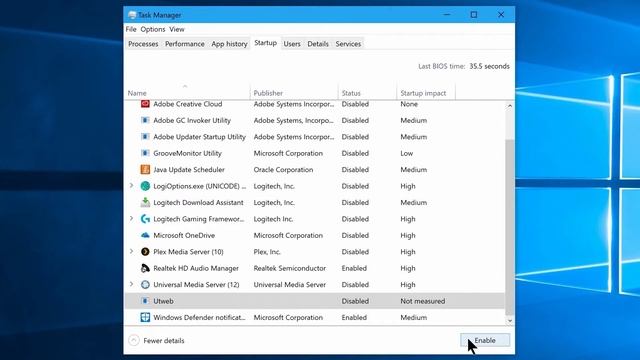Click the Plex Media Server icon

point(145,251)
